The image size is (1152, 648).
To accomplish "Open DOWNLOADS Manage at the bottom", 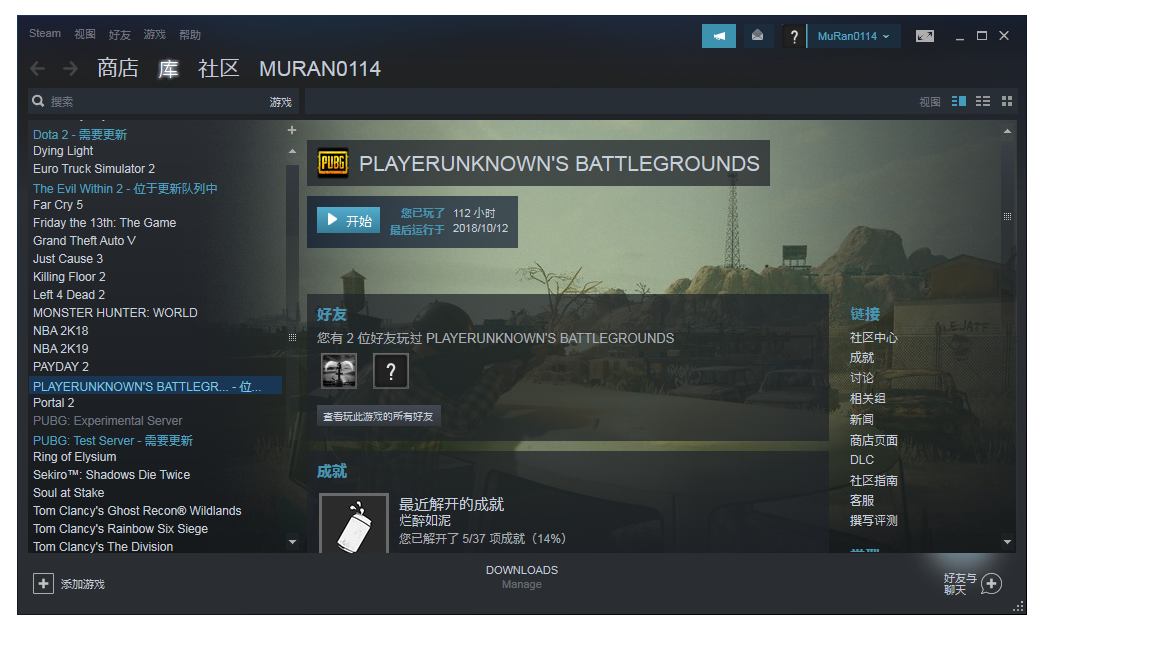I will pos(522,577).
